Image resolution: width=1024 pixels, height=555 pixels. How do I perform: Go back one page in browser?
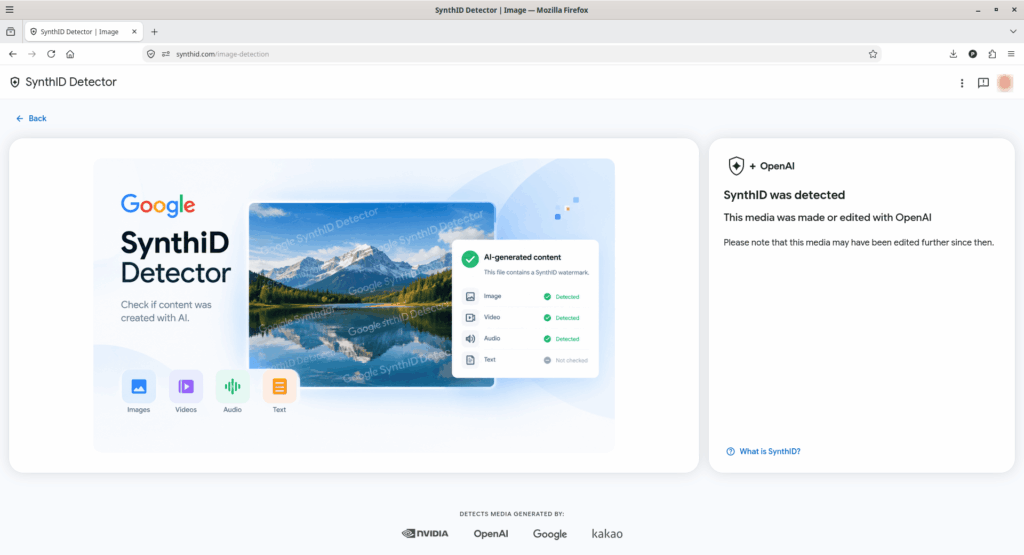pyautogui.click(x=13, y=54)
